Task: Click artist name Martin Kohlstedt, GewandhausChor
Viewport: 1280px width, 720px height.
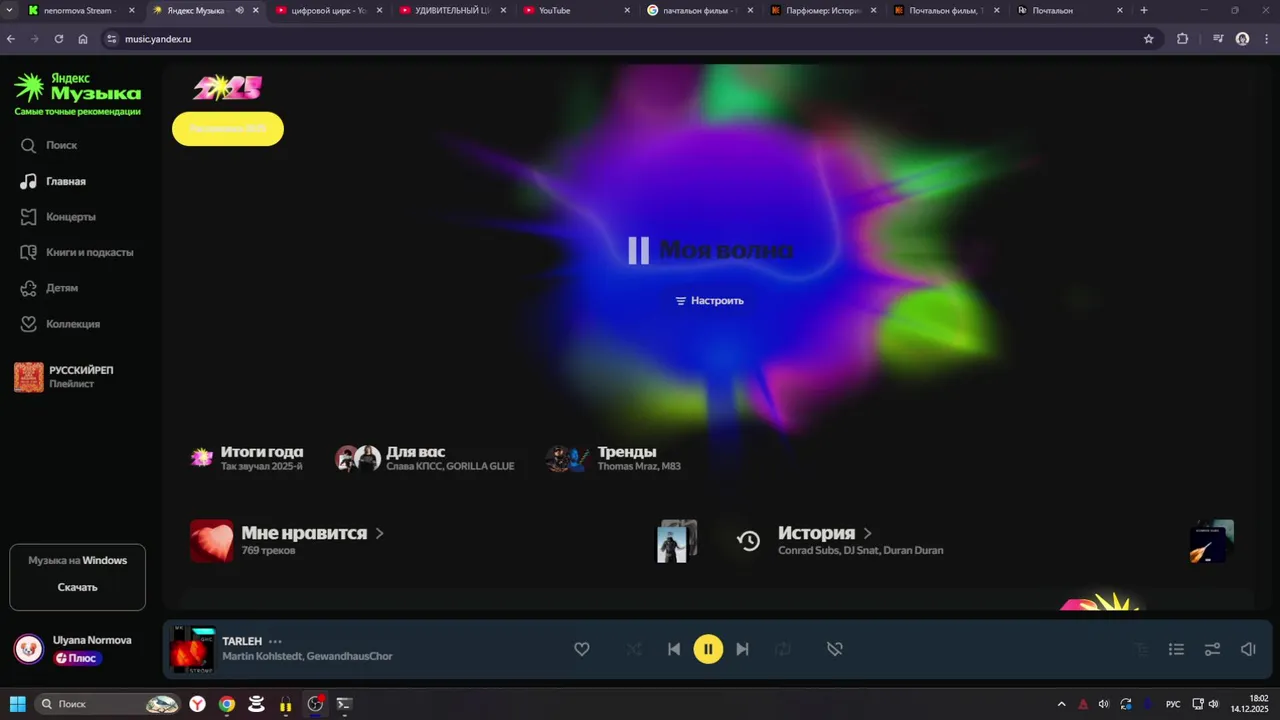Action: pos(307,656)
